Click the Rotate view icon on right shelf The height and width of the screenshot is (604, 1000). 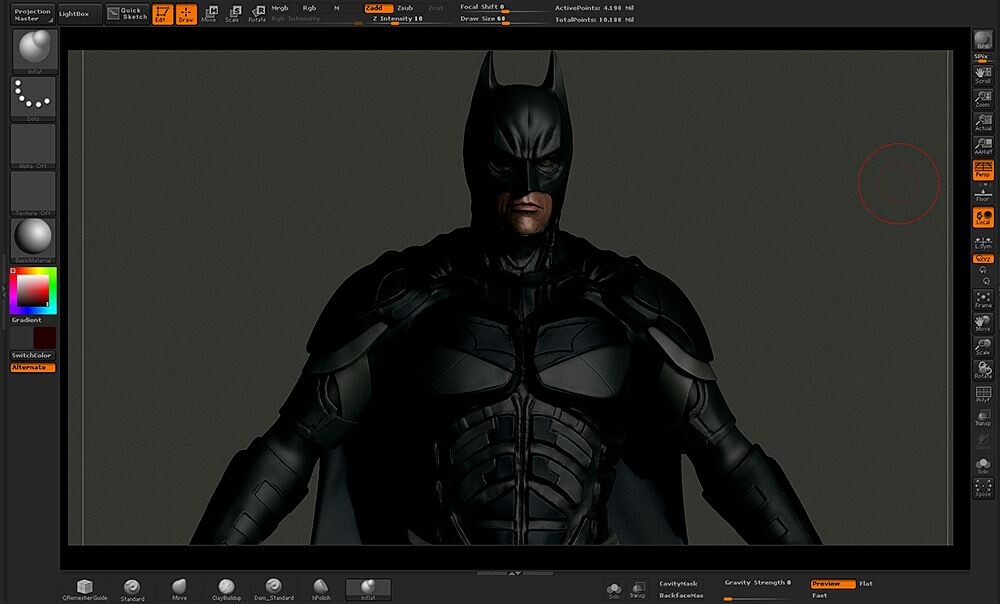(983, 371)
